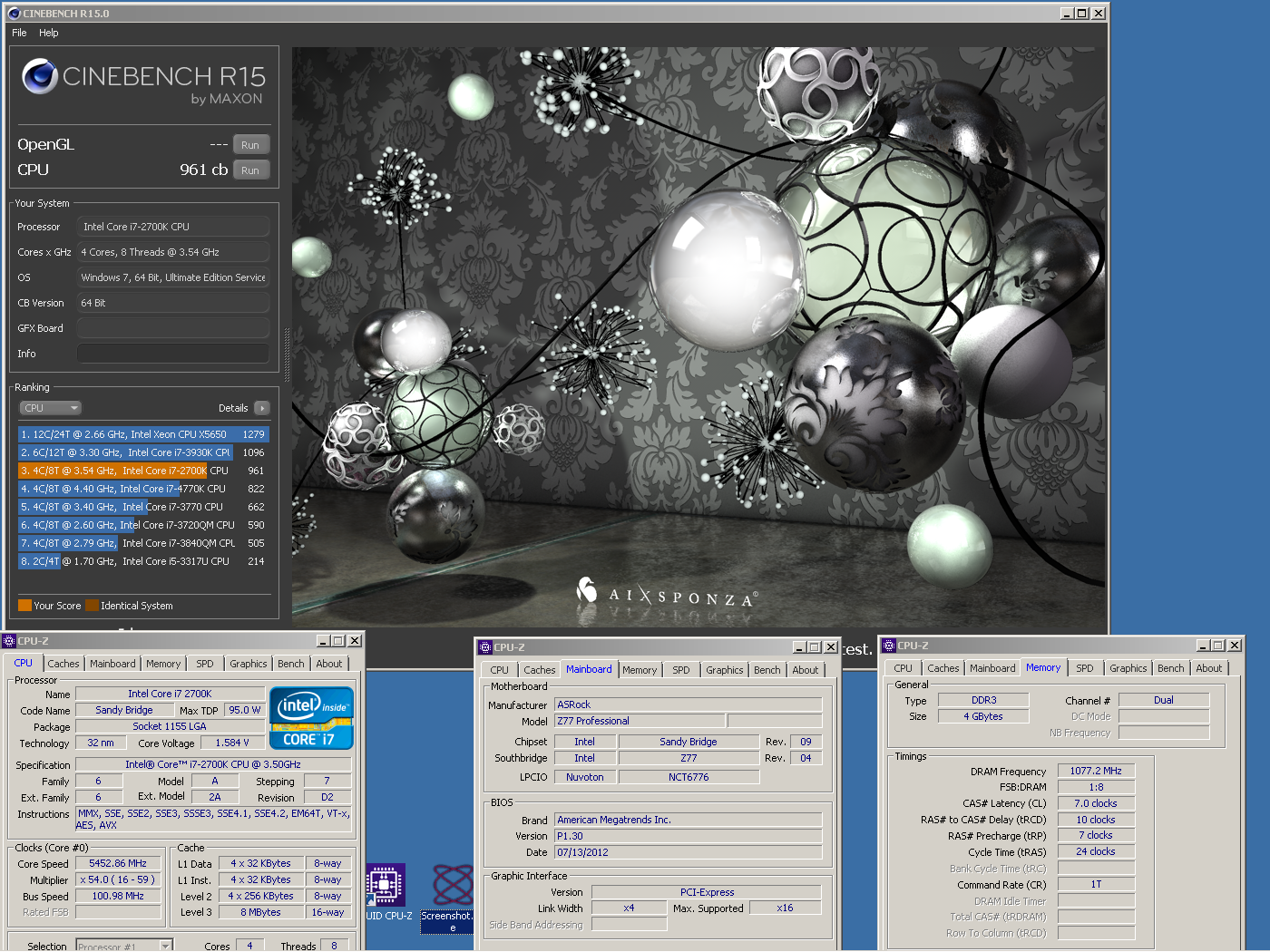Image resolution: width=1270 pixels, height=952 pixels.
Task: Click the Multiplier x 54.0 value
Action: click(x=118, y=879)
